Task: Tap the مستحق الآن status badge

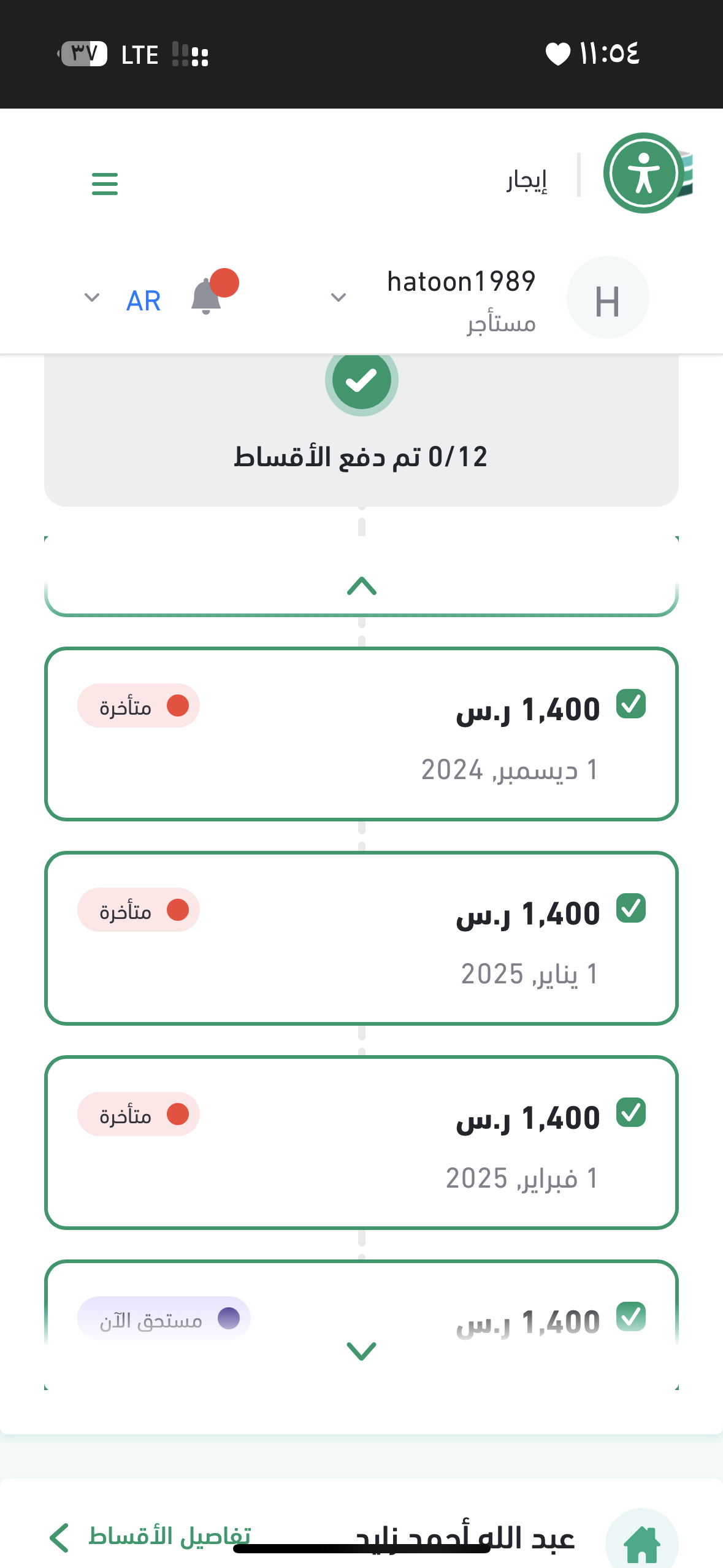Action: [164, 1318]
